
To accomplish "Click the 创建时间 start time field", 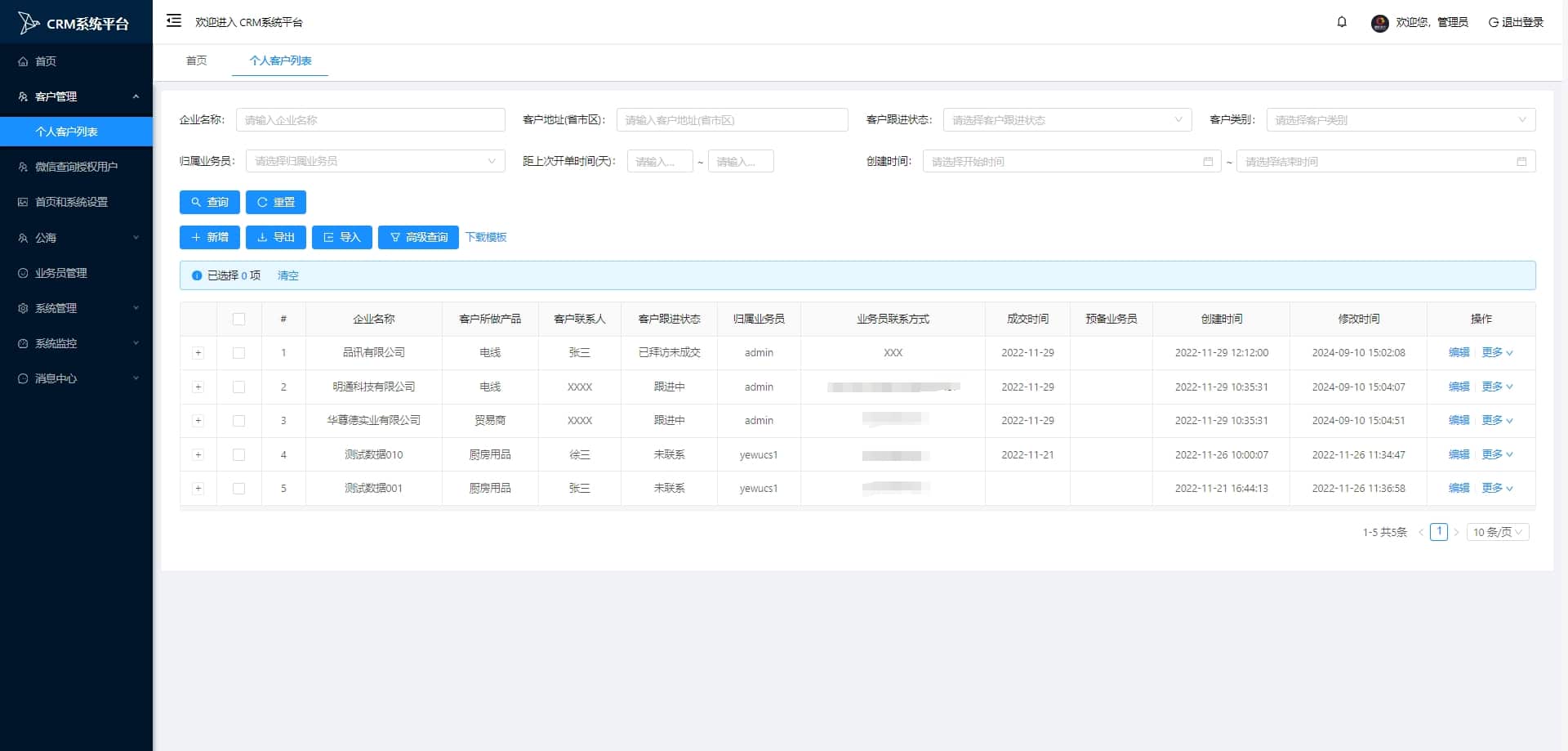I will 1071,162.
